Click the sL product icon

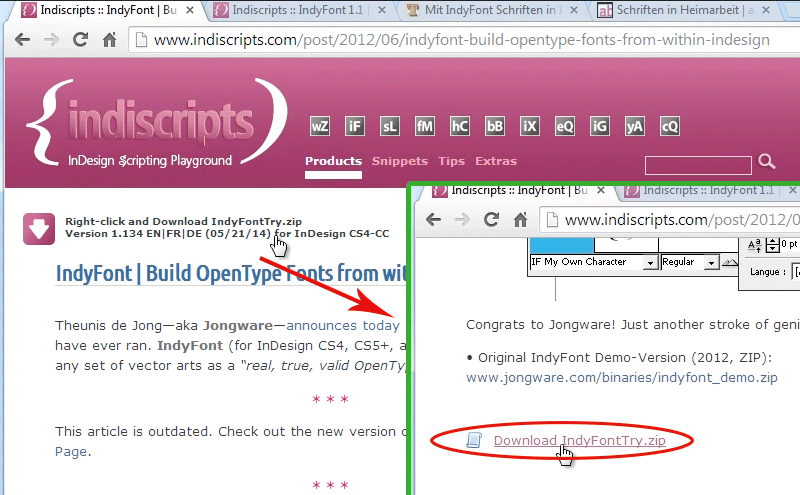(x=389, y=126)
